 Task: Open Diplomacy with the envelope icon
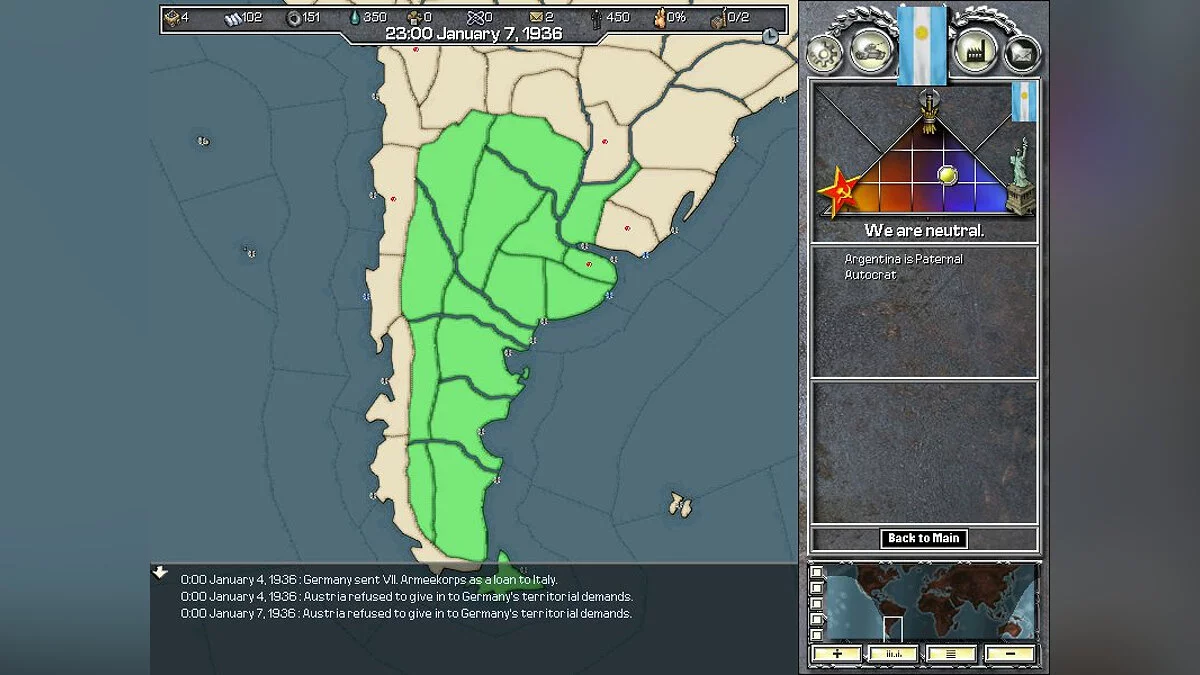1020,52
